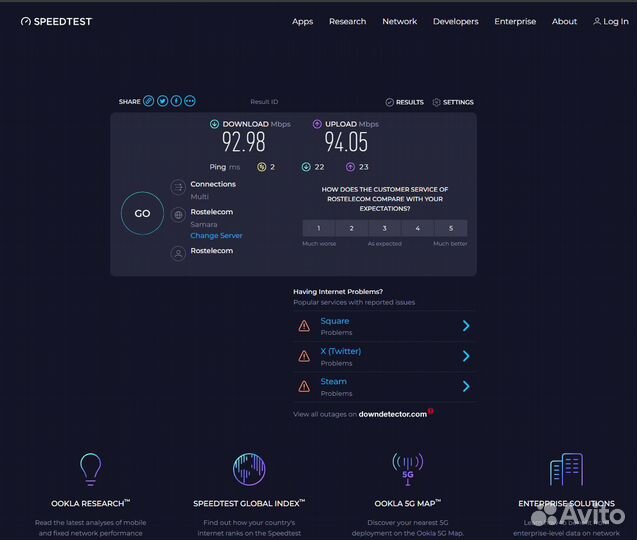Image resolution: width=637 pixels, height=540 pixels.
Task: Open the Apps menu
Action: click(302, 21)
